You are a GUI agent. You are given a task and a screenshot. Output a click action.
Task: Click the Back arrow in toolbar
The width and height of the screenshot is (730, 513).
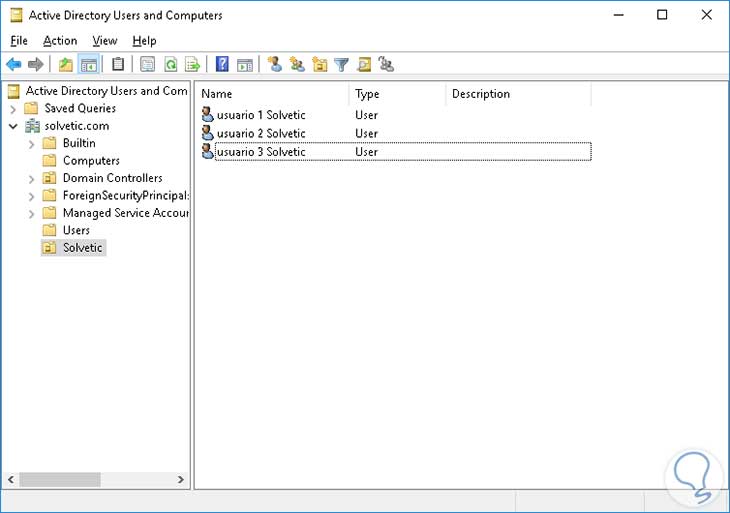pos(14,64)
